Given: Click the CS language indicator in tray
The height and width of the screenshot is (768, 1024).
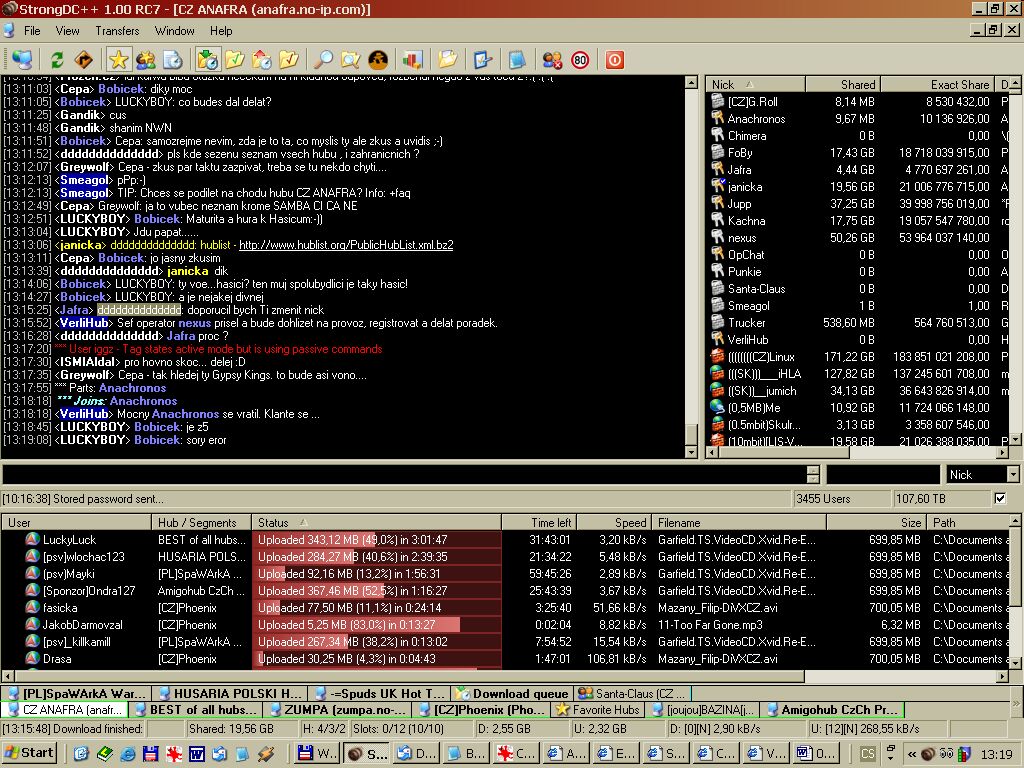Looking at the screenshot, I should click(x=867, y=754).
